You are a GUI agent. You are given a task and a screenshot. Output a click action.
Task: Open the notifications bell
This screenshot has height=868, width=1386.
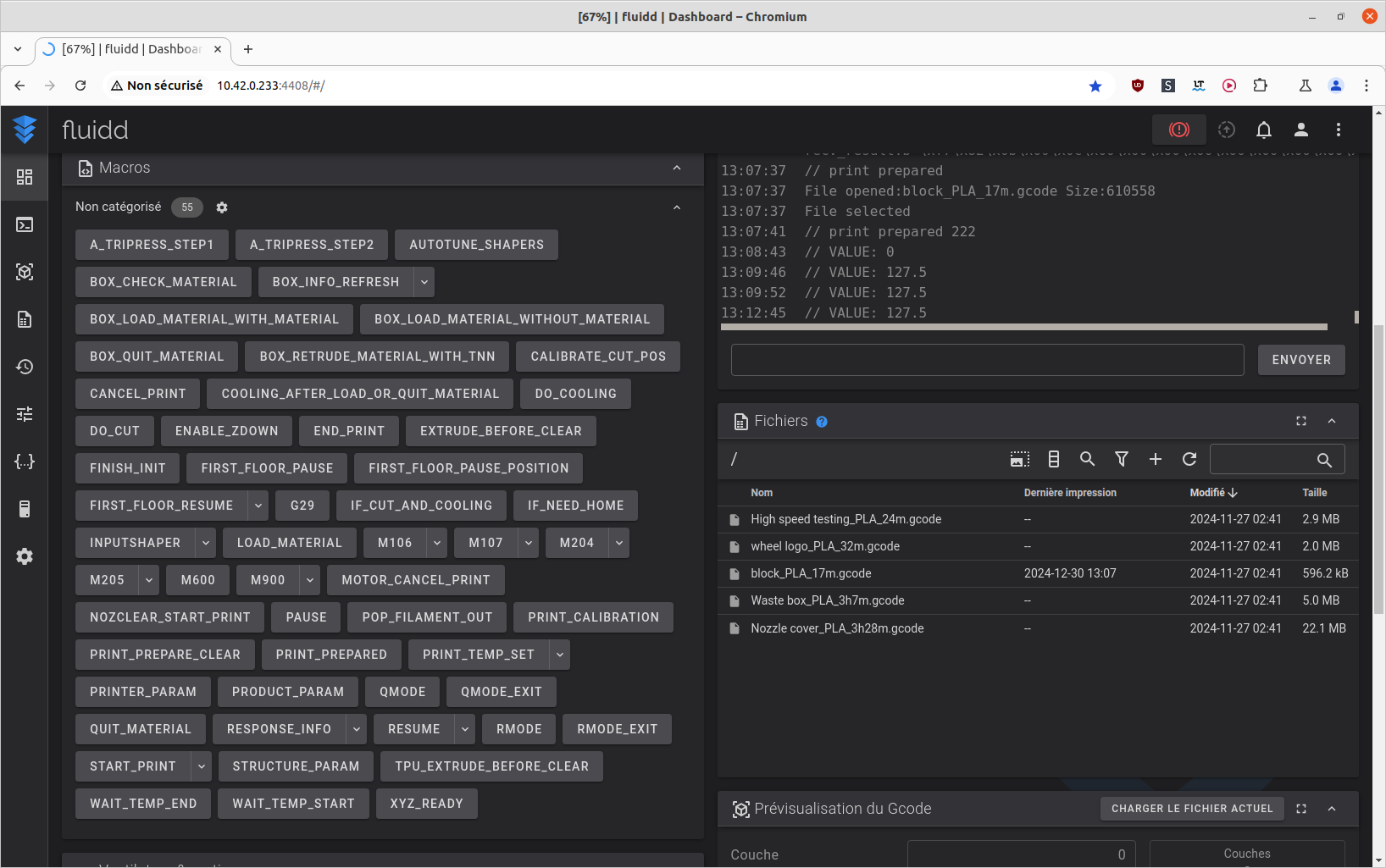(x=1263, y=130)
